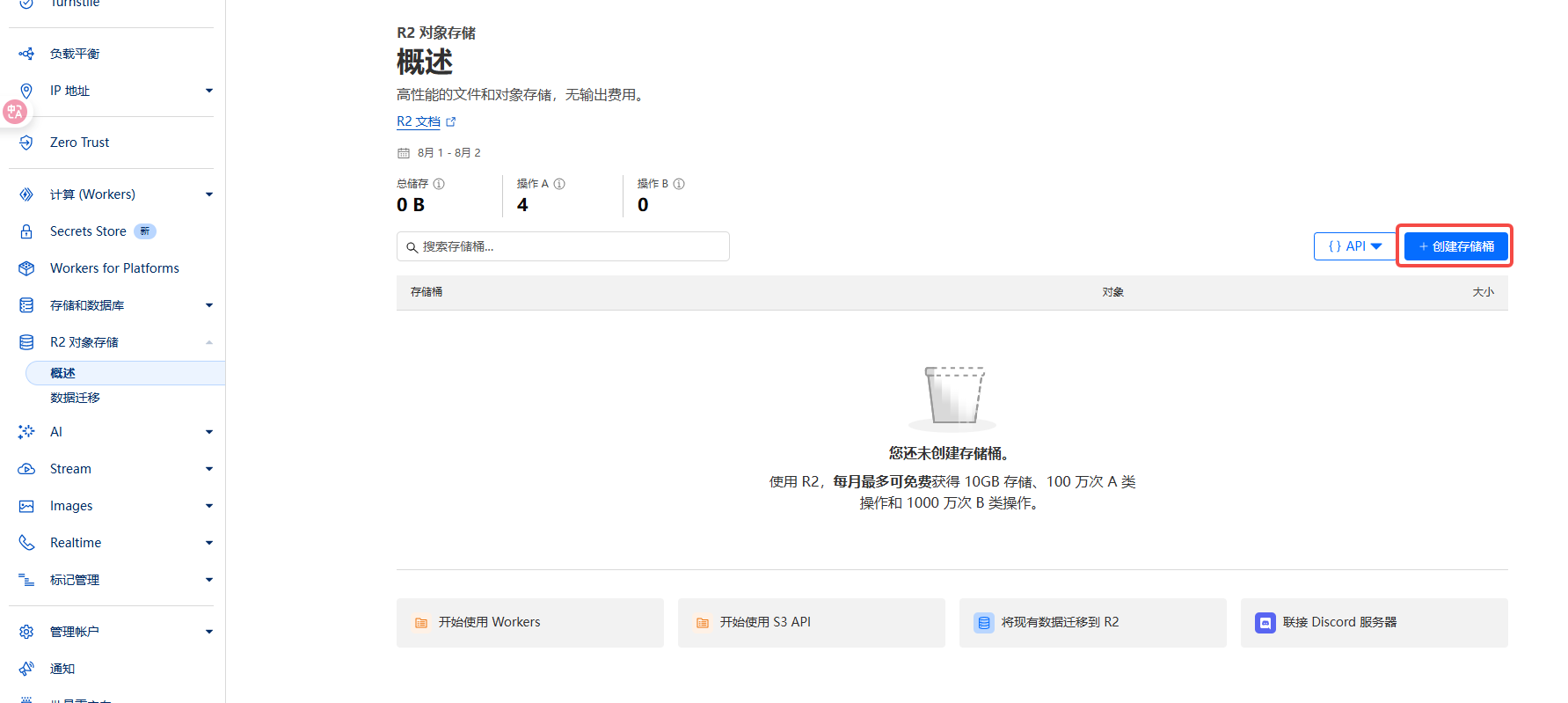Click the 搜索存储桶 search field
The width and height of the screenshot is (1568, 703).
(563, 246)
